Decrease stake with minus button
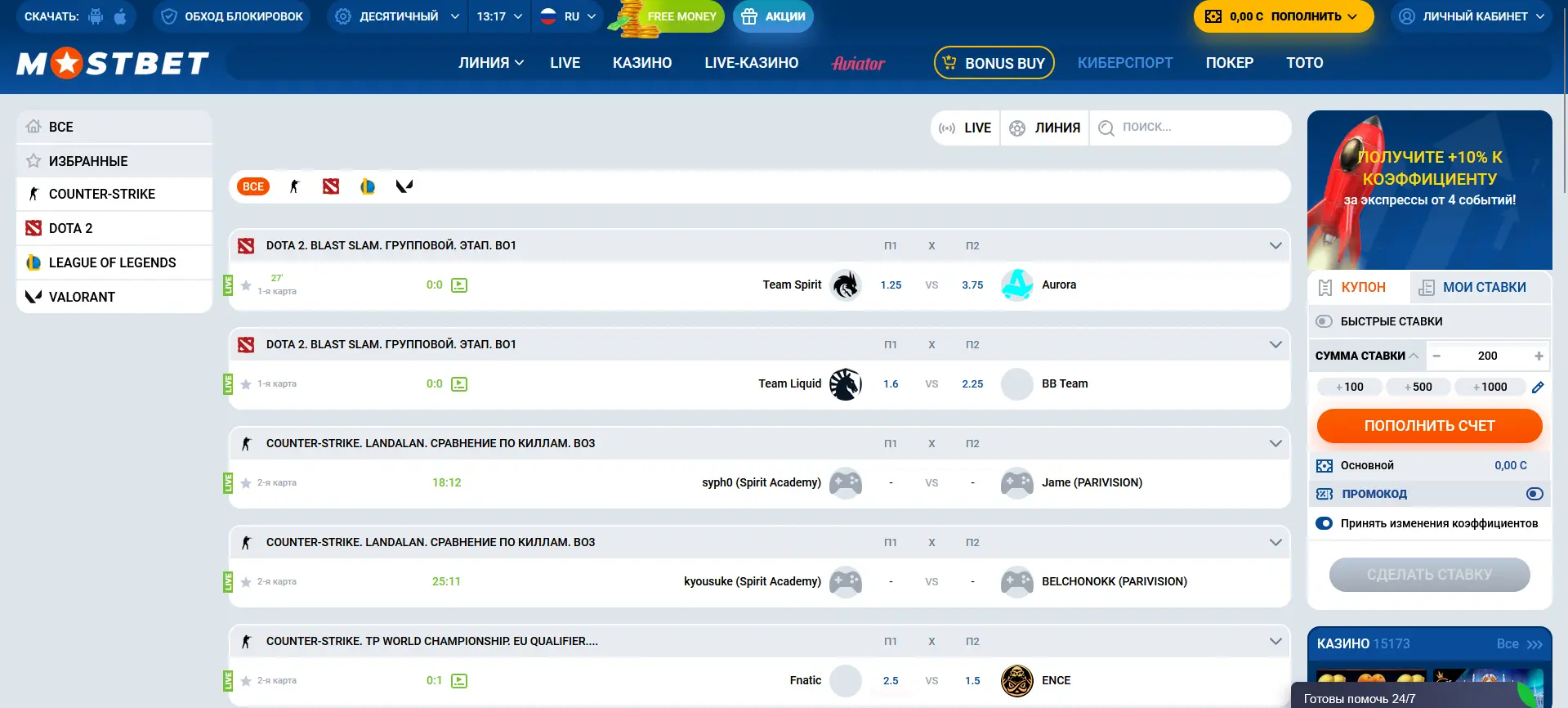The height and width of the screenshot is (708, 1568). (x=1436, y=356)
